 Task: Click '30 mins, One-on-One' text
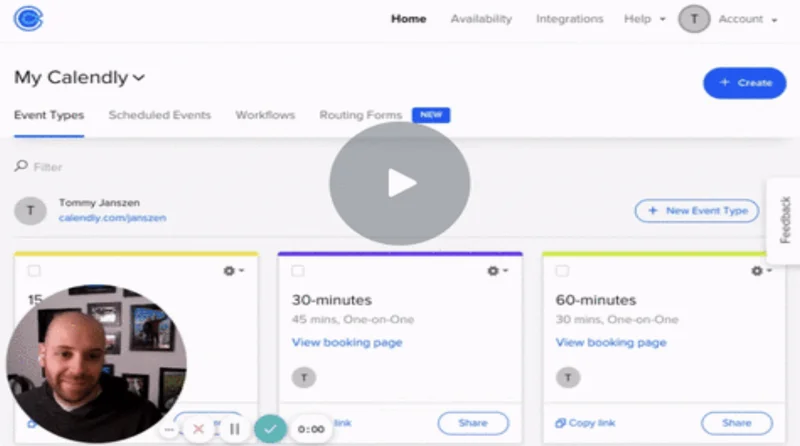pos(617,320)
